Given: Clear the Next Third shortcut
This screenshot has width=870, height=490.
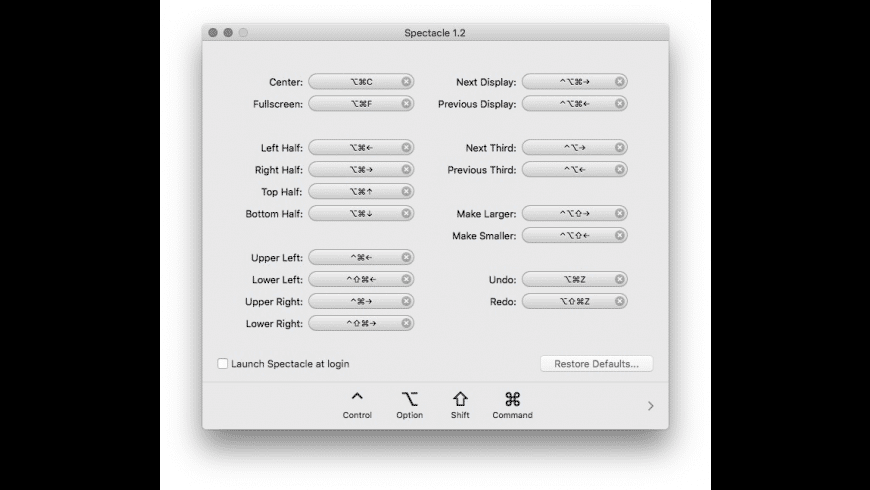Looking at the screenshot, I should click(620, 148).
